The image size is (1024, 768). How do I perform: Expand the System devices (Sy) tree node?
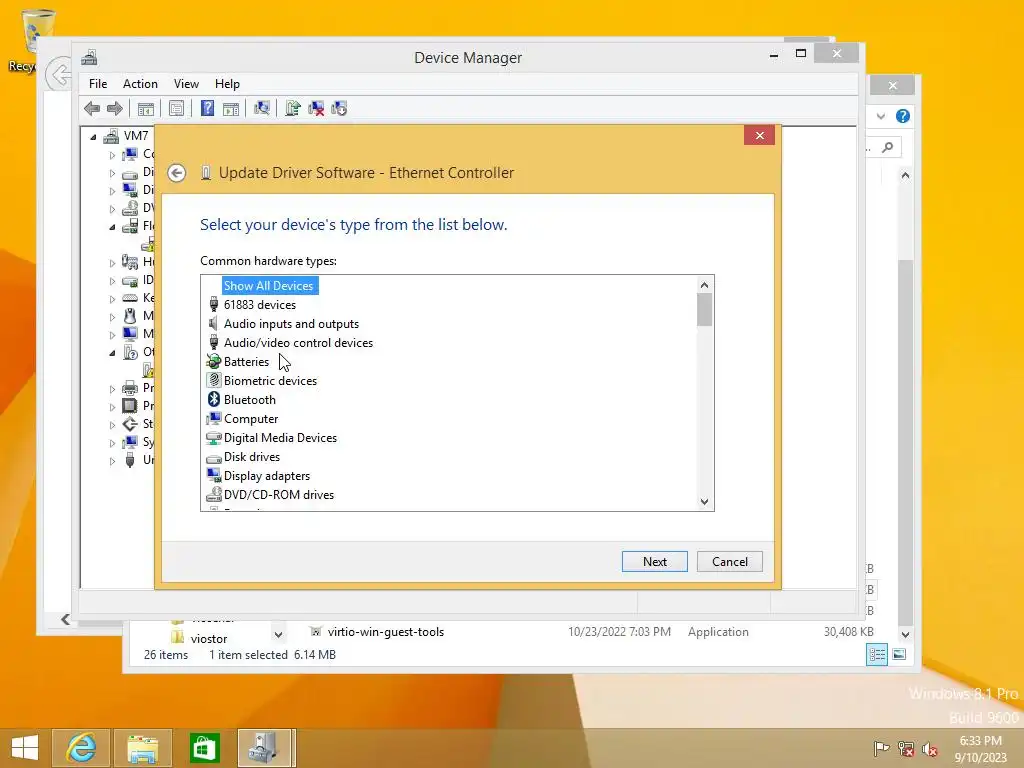112,443
